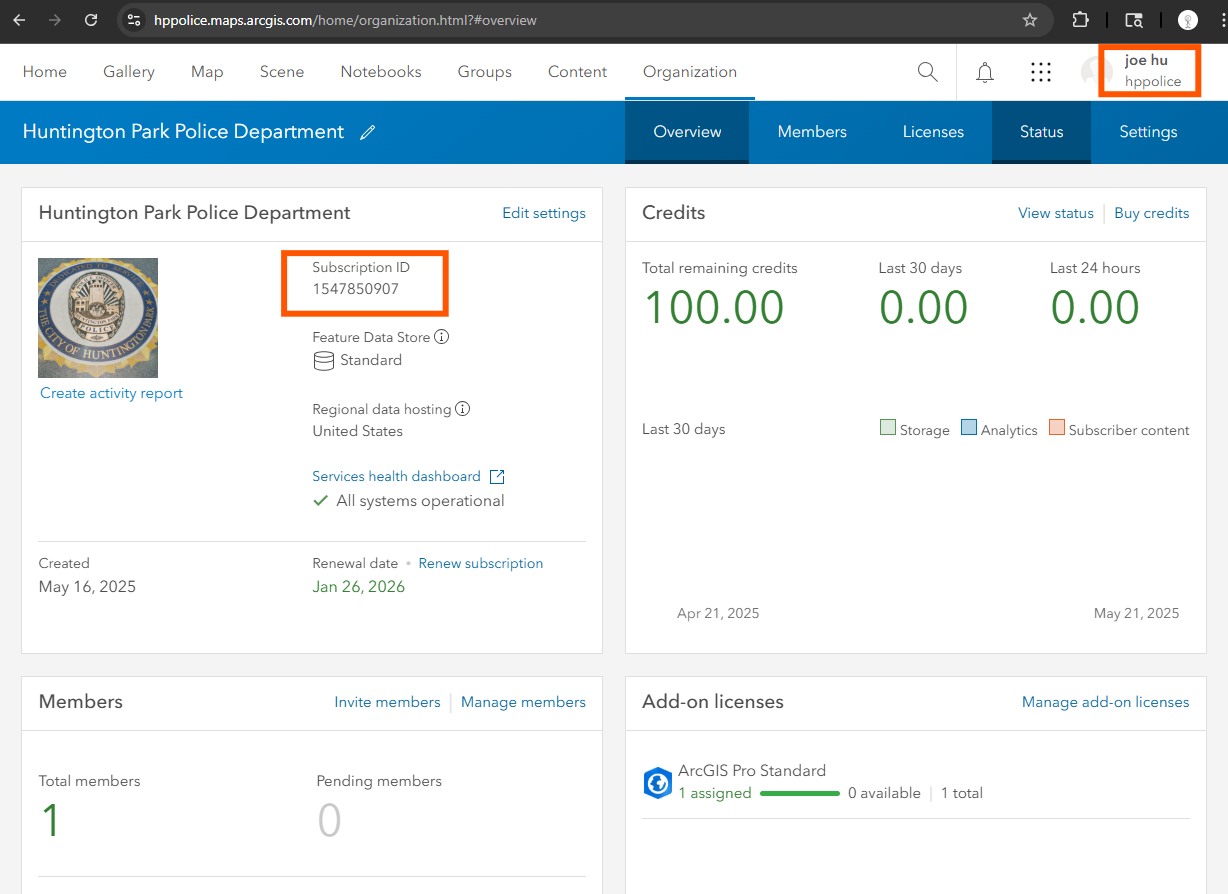Click the Subscriber content legend swatch
The image size is (1228, 894).
point(1057,428)
